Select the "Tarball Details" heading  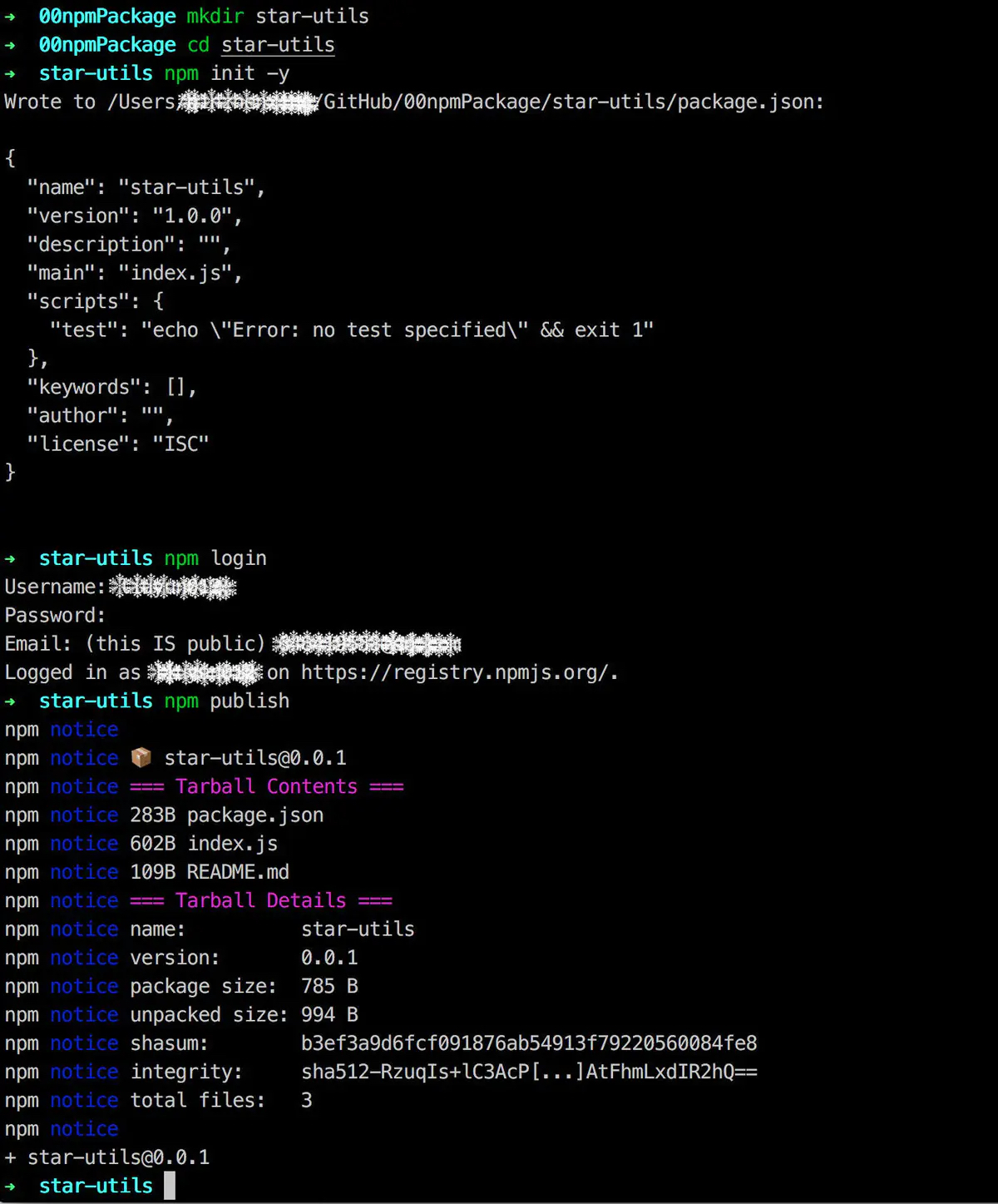point(260,901)
